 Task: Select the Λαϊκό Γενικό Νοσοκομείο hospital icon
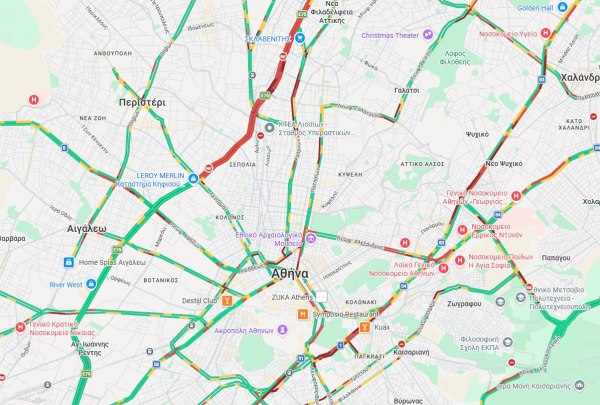(443, 268)
